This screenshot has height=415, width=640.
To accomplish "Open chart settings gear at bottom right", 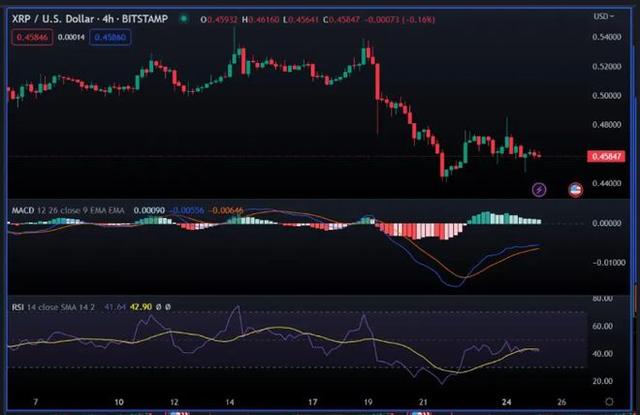I will [x=609, y=402].
